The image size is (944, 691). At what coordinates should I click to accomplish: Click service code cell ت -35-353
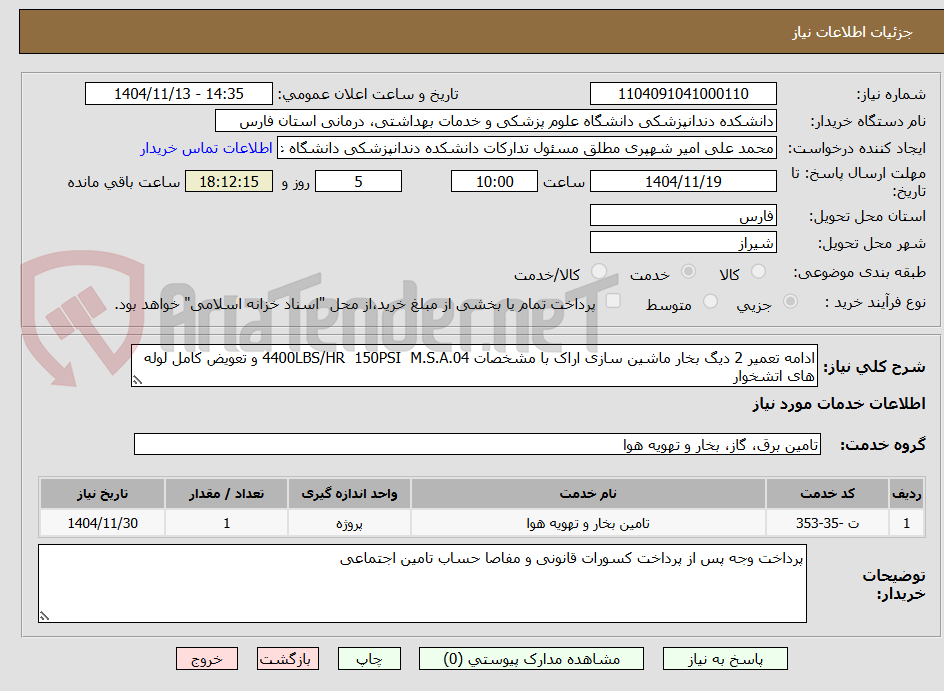(827, 523)
